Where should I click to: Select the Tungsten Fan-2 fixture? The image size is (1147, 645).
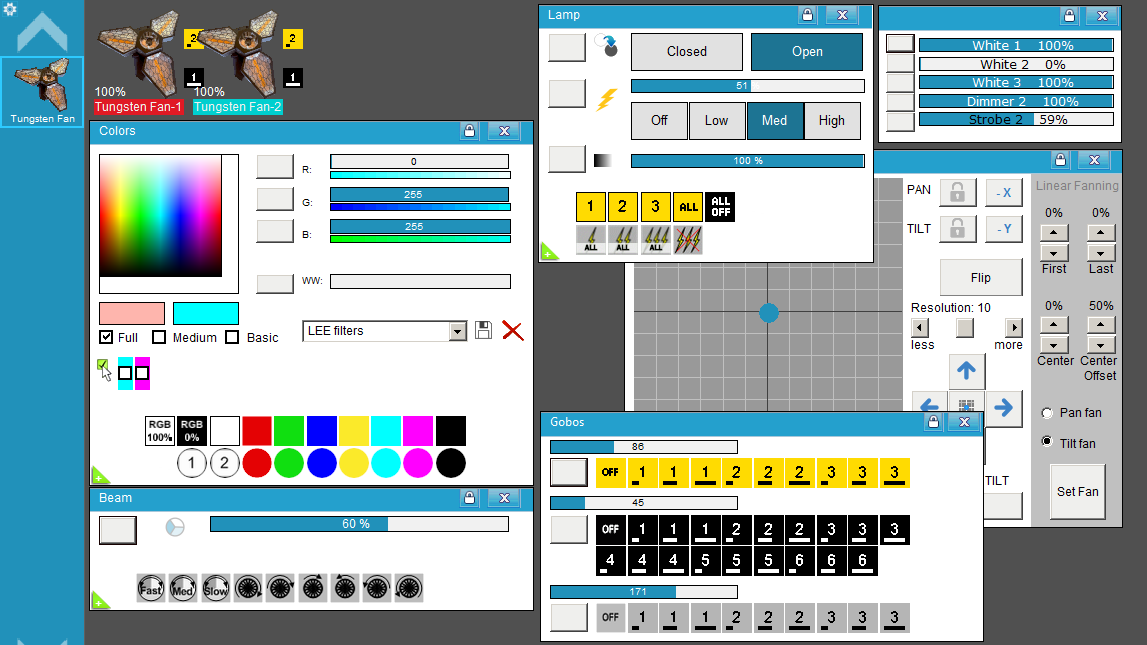[238, 107]
